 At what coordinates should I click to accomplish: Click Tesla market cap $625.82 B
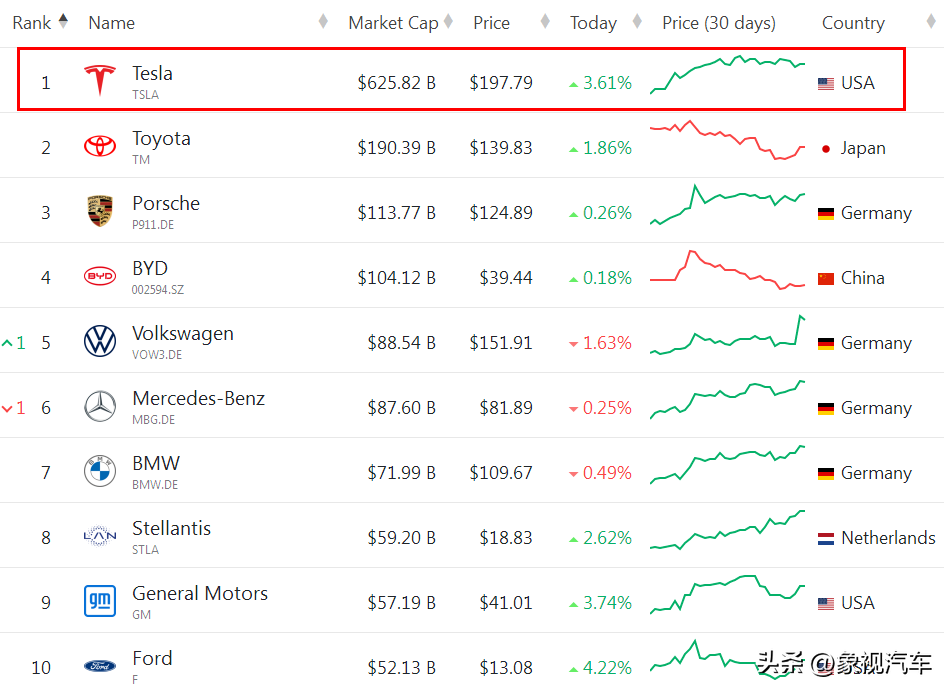tap(396, 83)
